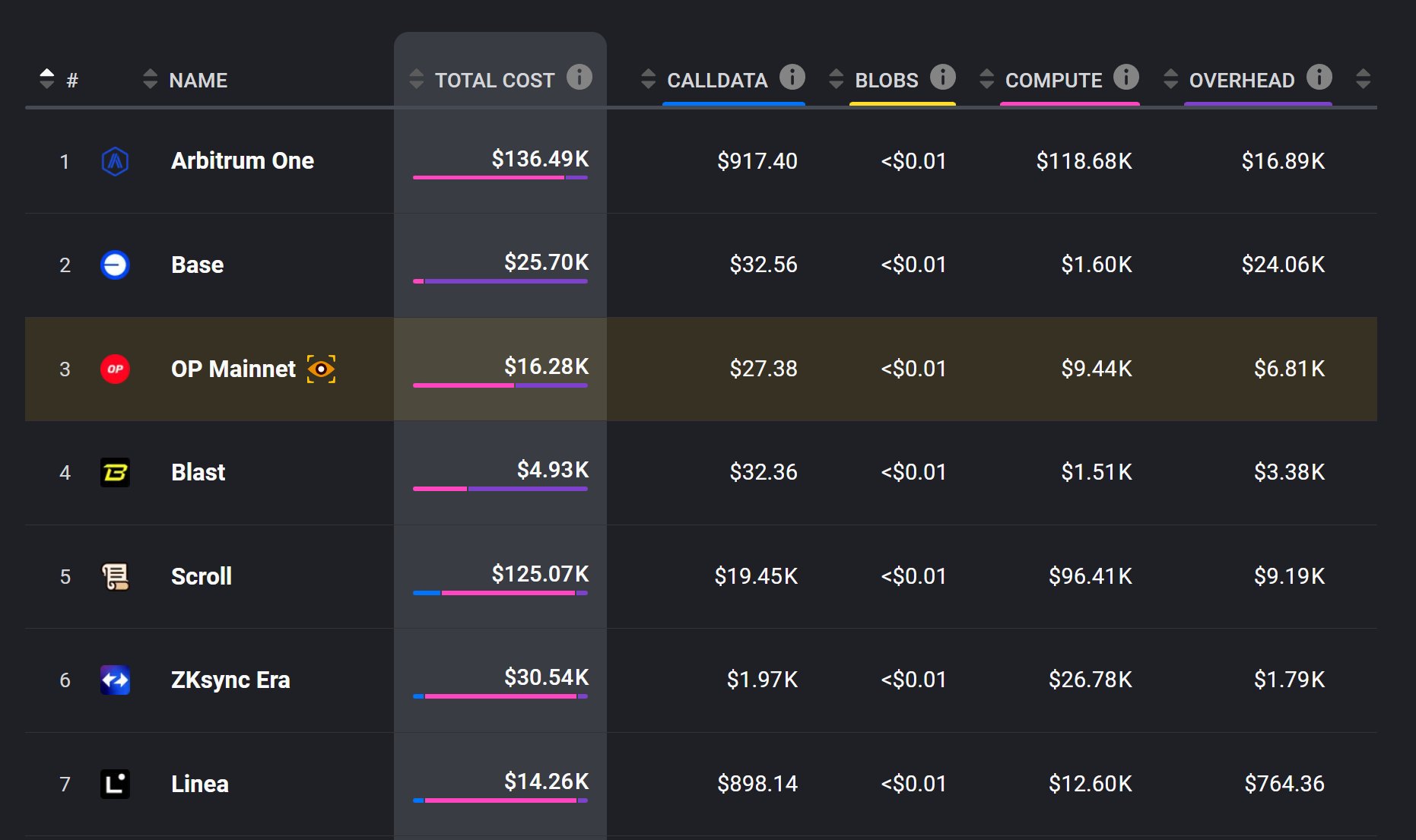The height and width of the screenshot is (840, 1416).
Task: Click Blast cost breakdown bar
Action: click(500, 489)
